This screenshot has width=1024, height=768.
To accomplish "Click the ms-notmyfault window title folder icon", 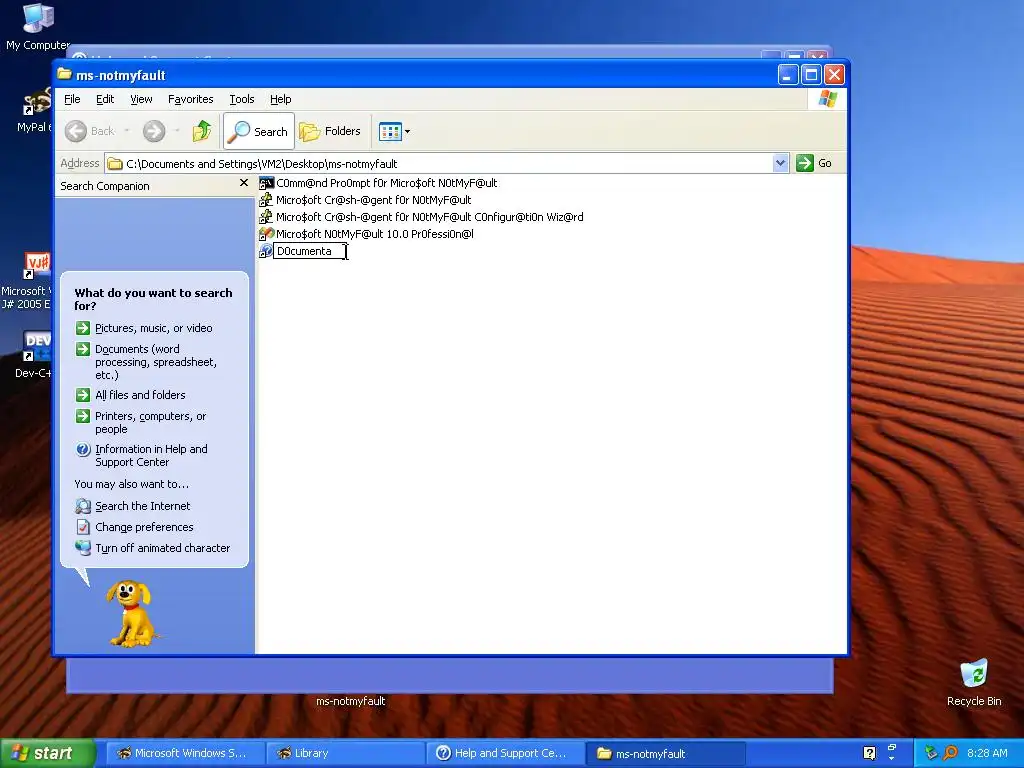I will [64, 74].
